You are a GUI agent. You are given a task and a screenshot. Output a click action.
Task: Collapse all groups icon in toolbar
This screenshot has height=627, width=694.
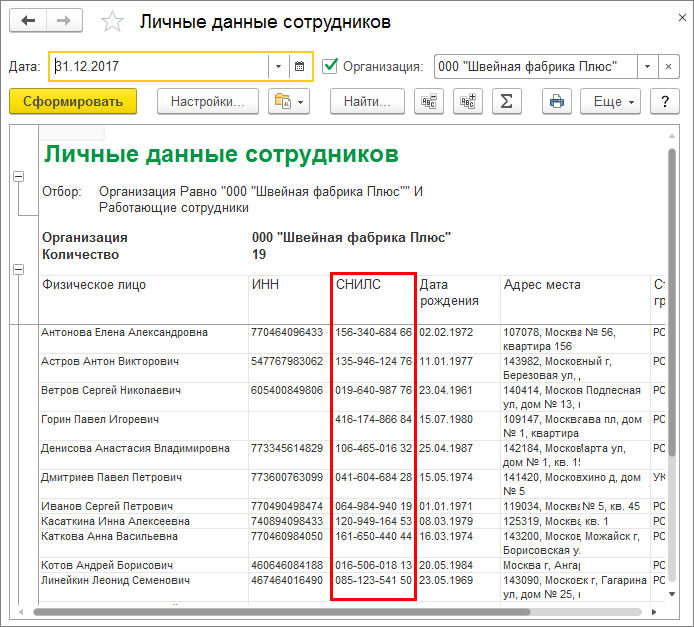(x=428, y=102)
